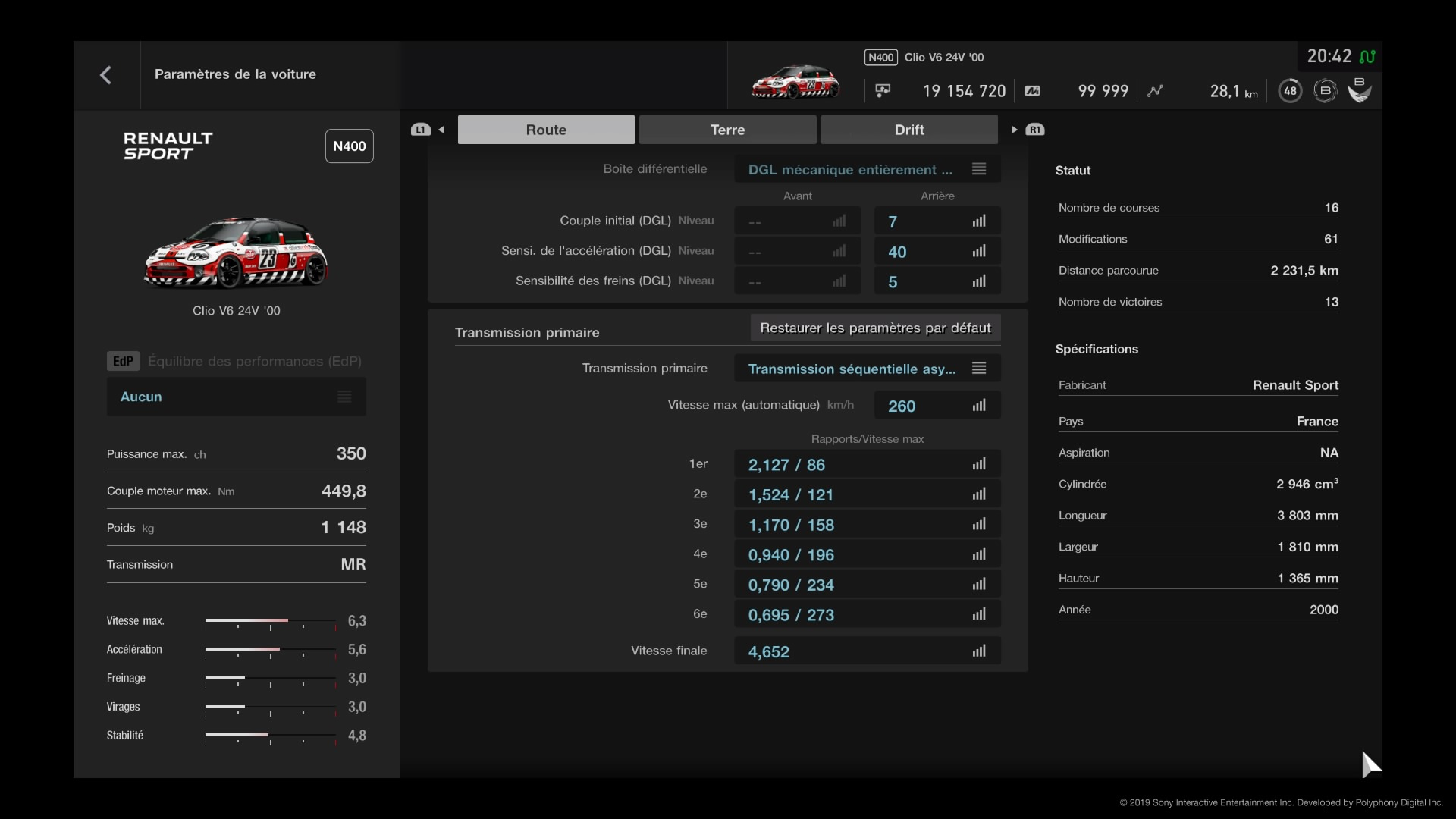Adjust rear Sensi. de l'accélération value 40

point(937,251)
